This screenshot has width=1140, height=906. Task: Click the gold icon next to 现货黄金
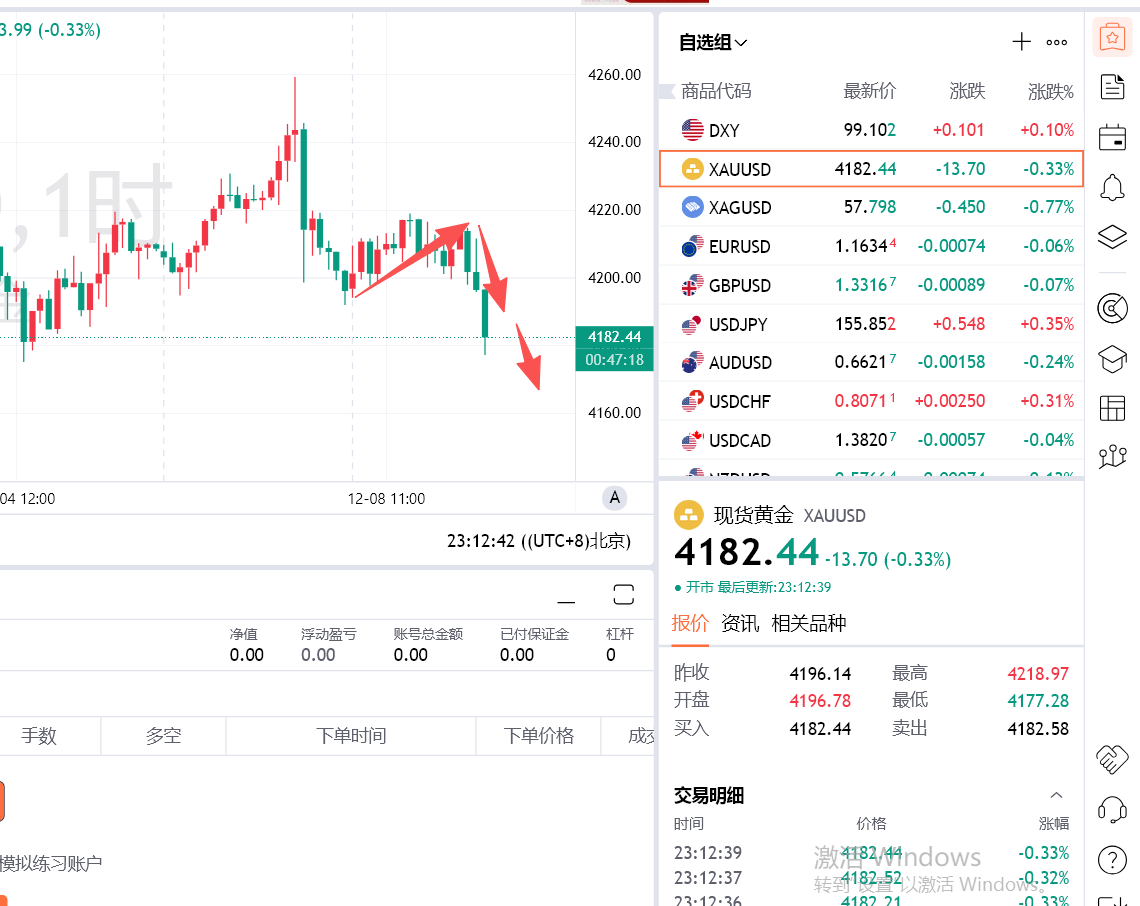coord(689,515)
